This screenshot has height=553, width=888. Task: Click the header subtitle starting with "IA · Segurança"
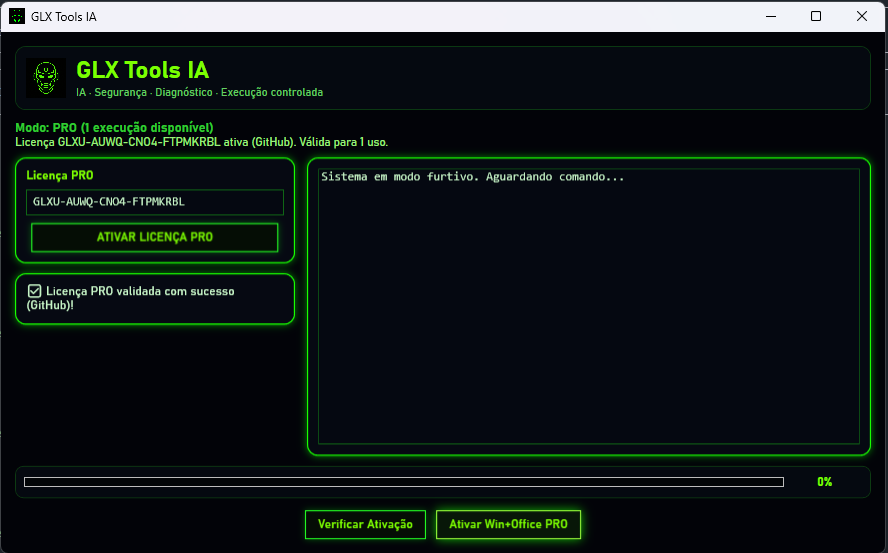tap(199, 92)
